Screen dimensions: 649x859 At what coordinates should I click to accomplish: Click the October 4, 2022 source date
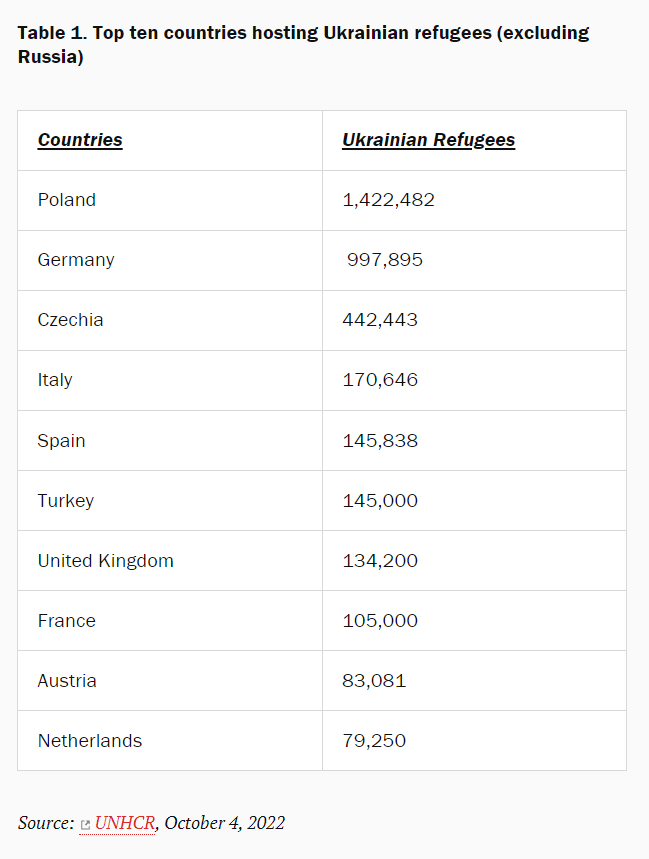pos(225,823)
